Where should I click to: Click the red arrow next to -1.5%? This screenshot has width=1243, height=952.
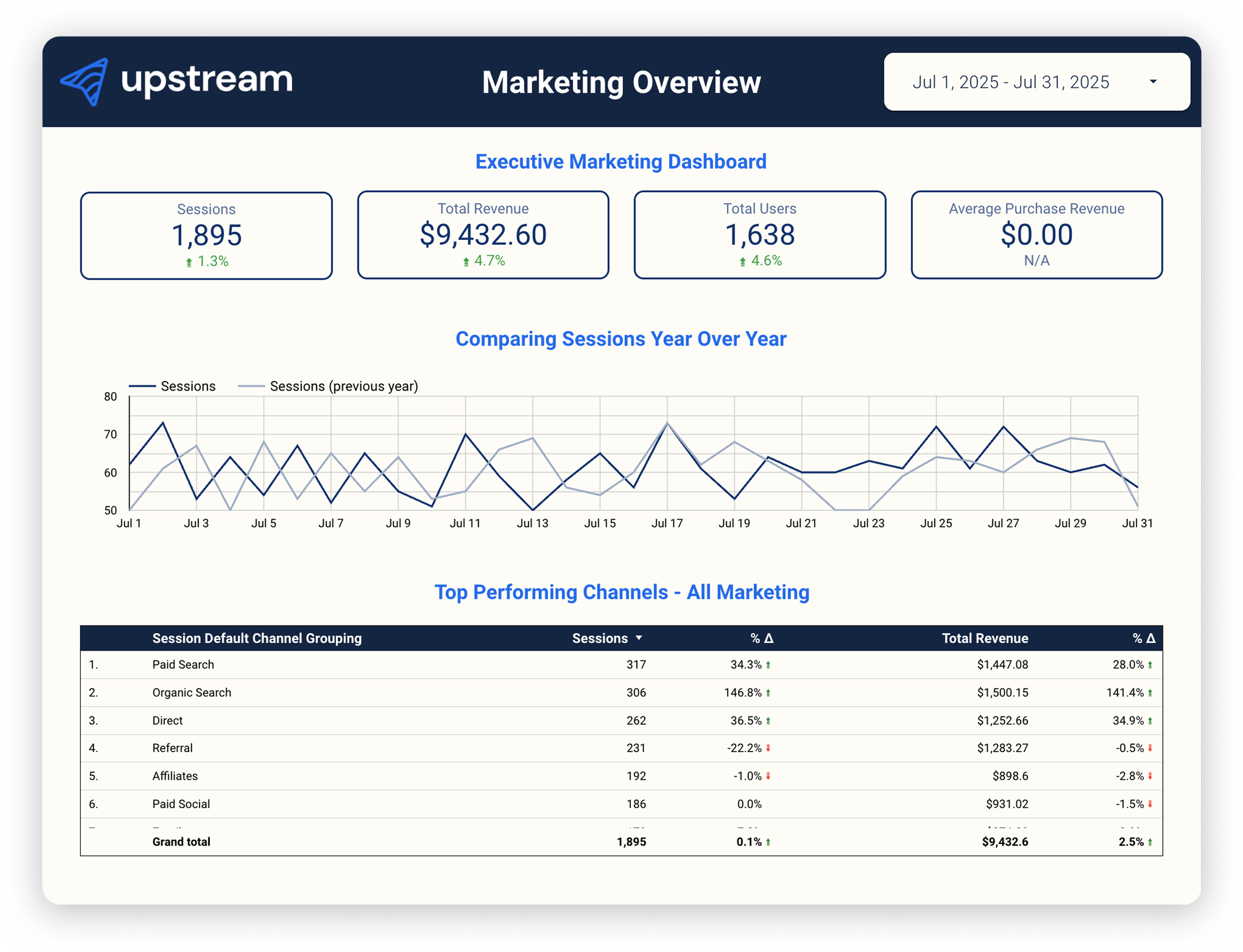point(1150,803)
